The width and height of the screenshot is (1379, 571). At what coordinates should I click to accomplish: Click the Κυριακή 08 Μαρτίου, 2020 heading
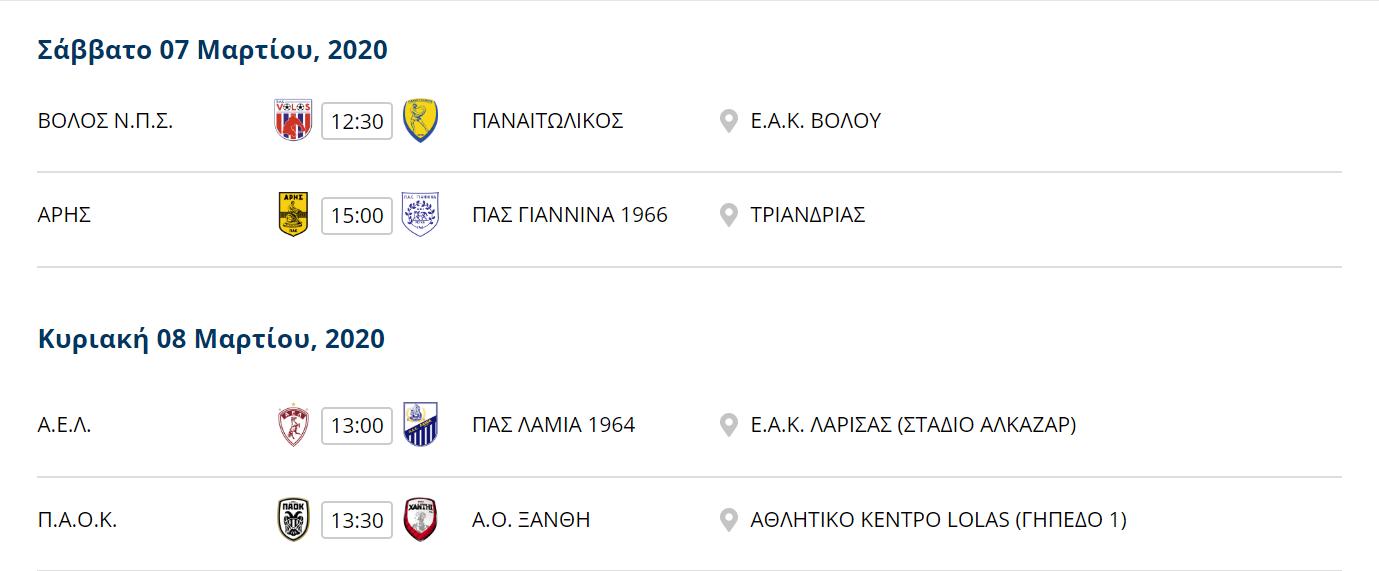tap(211, 339)
